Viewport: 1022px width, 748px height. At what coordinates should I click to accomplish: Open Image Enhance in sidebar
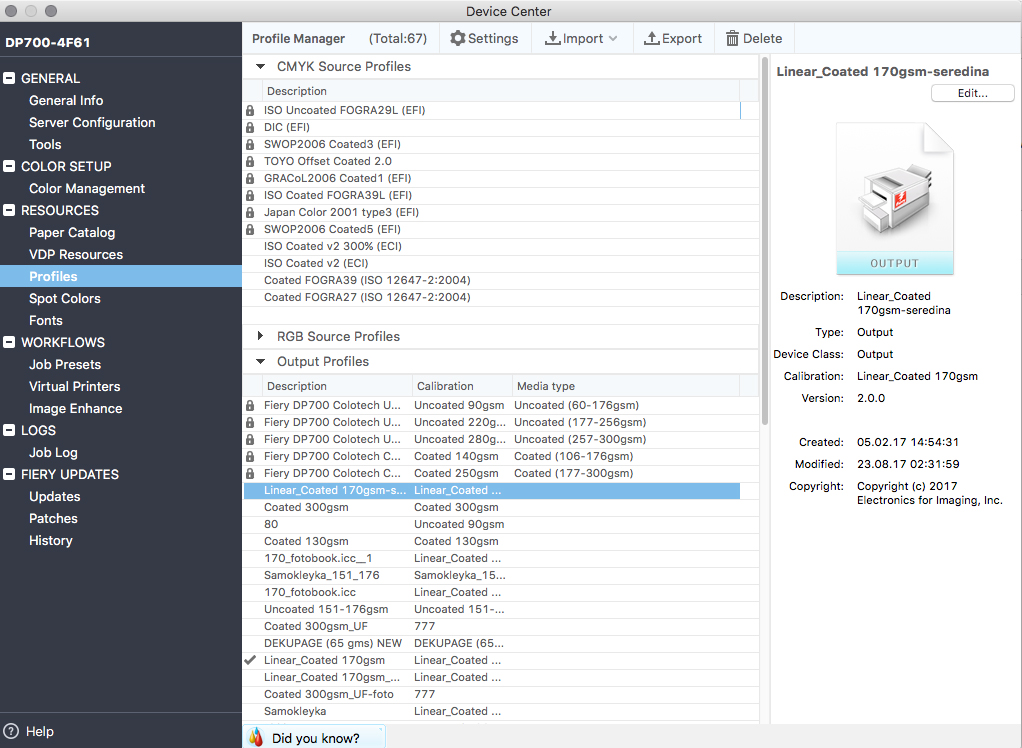tap(76, 409)
